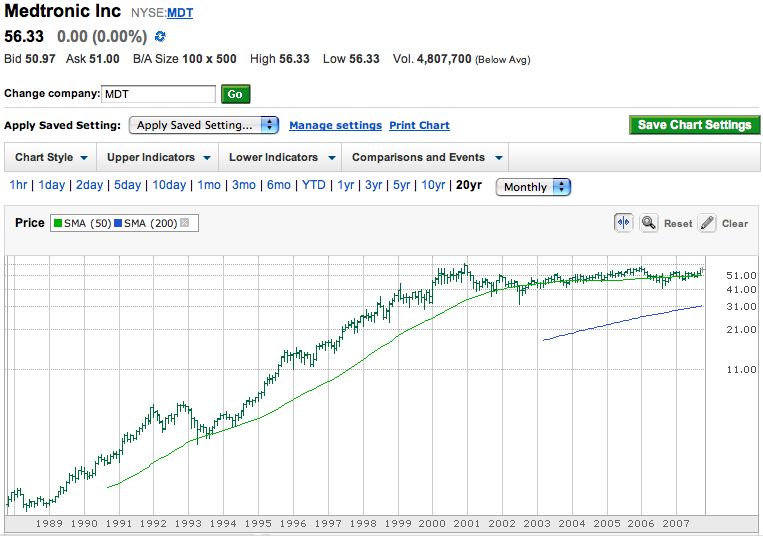Image resolution: width=763 pixels, height=536 pixels.
Task: Open the Monthly frequency dropdown
Action: [x=533, y=187]
